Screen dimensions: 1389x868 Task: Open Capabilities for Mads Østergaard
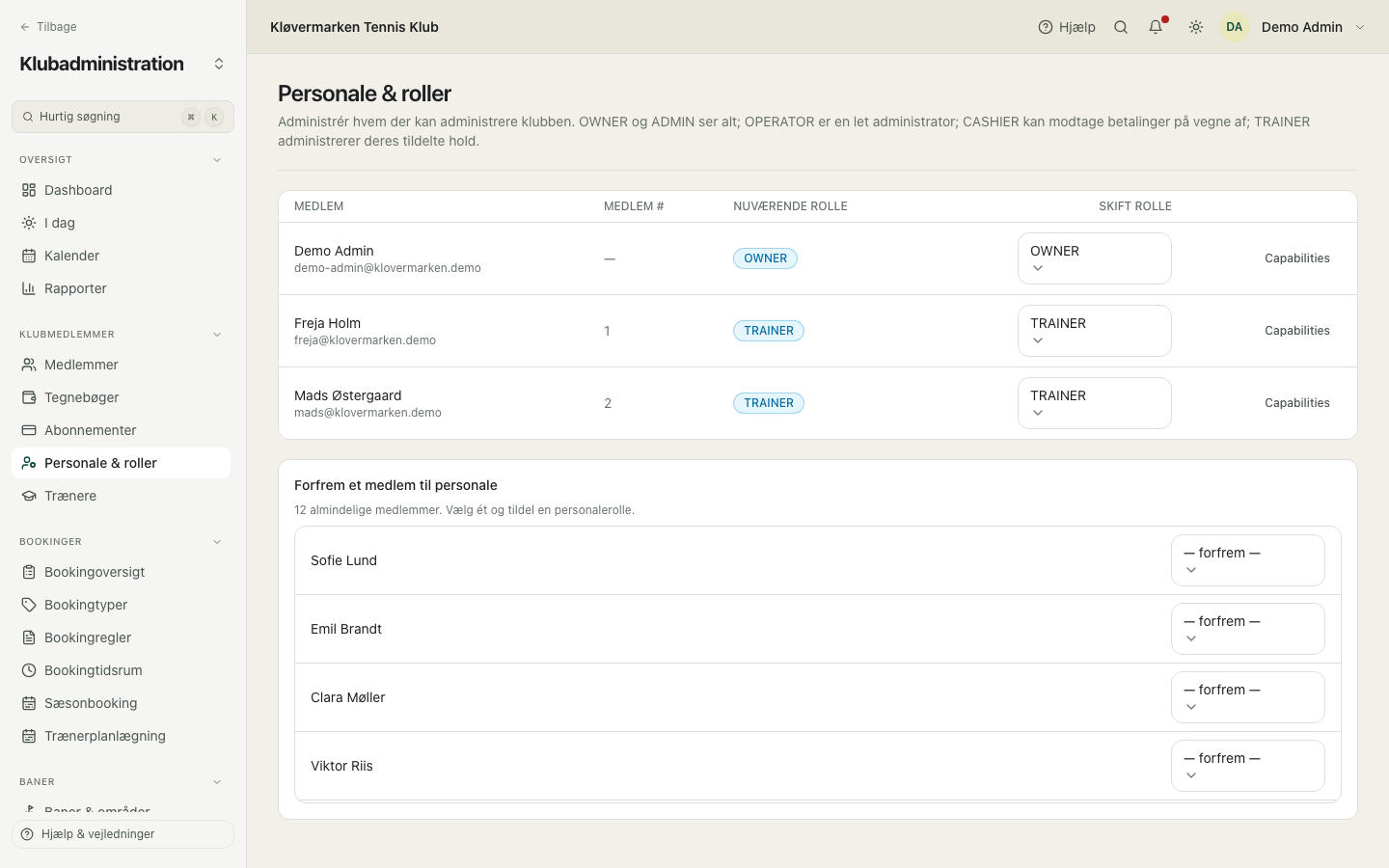1297,403
